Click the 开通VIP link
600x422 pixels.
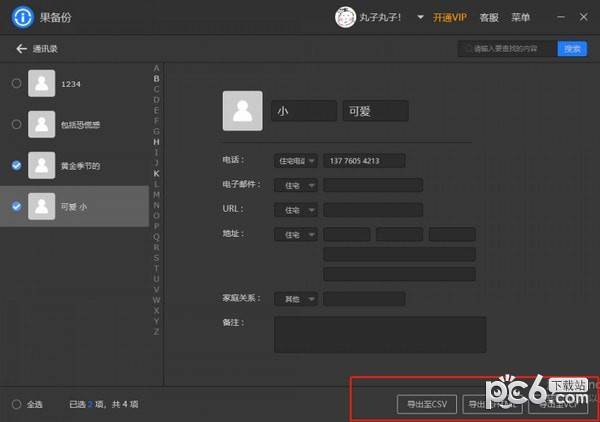point(450,17)
